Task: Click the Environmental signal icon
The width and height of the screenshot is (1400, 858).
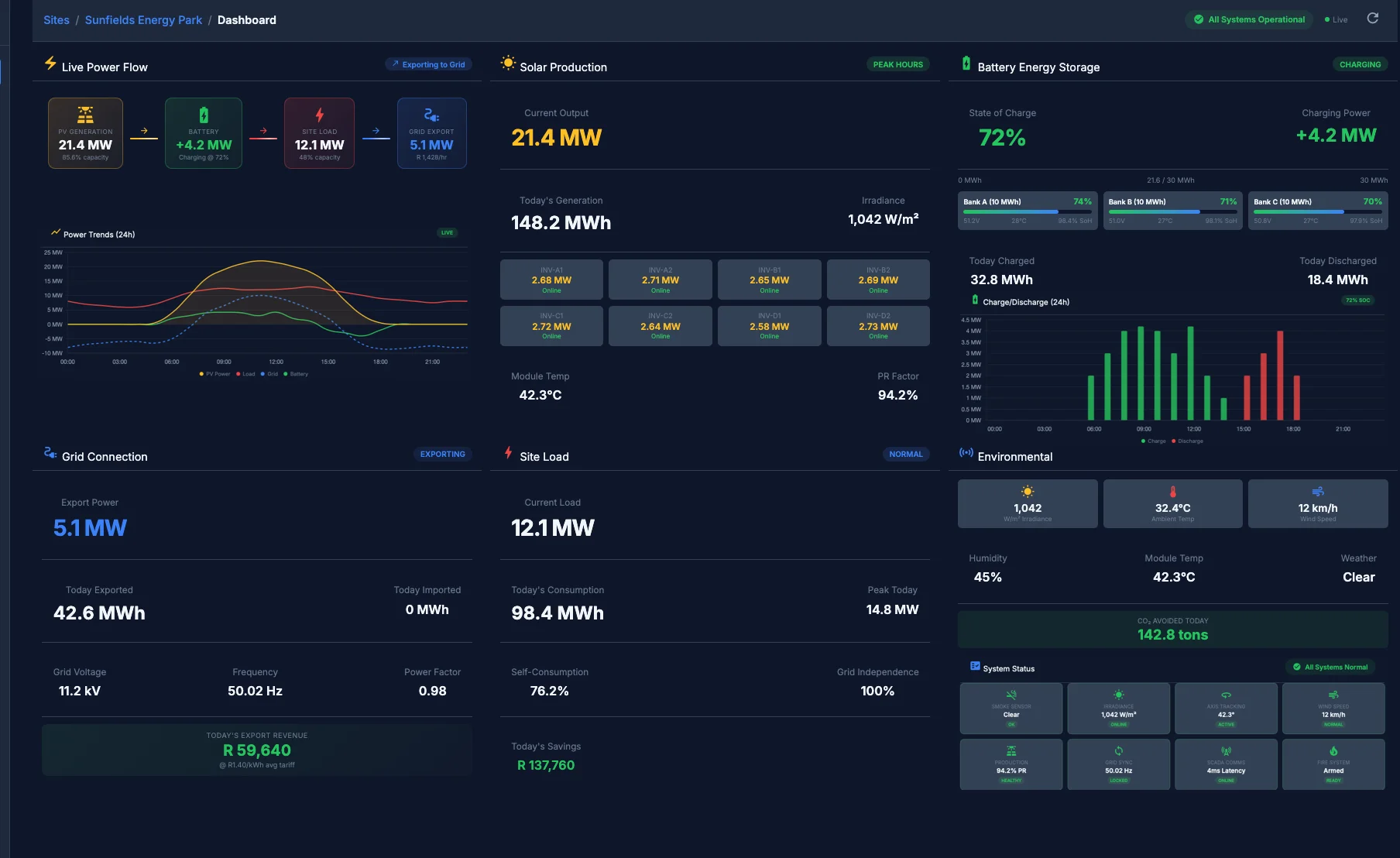Action: [966, 455]
